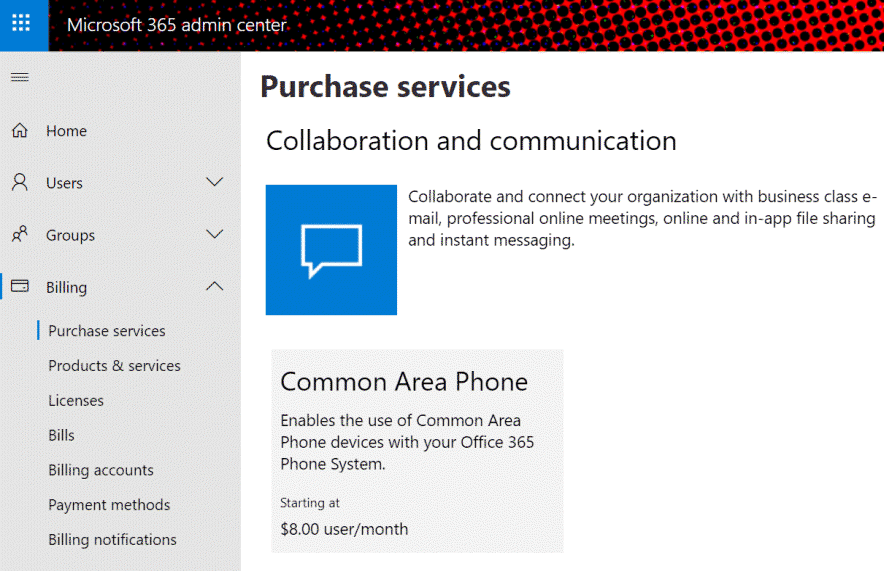The image size is (884, 571).
Task: Open Products & services
Action: click(114, 366)
